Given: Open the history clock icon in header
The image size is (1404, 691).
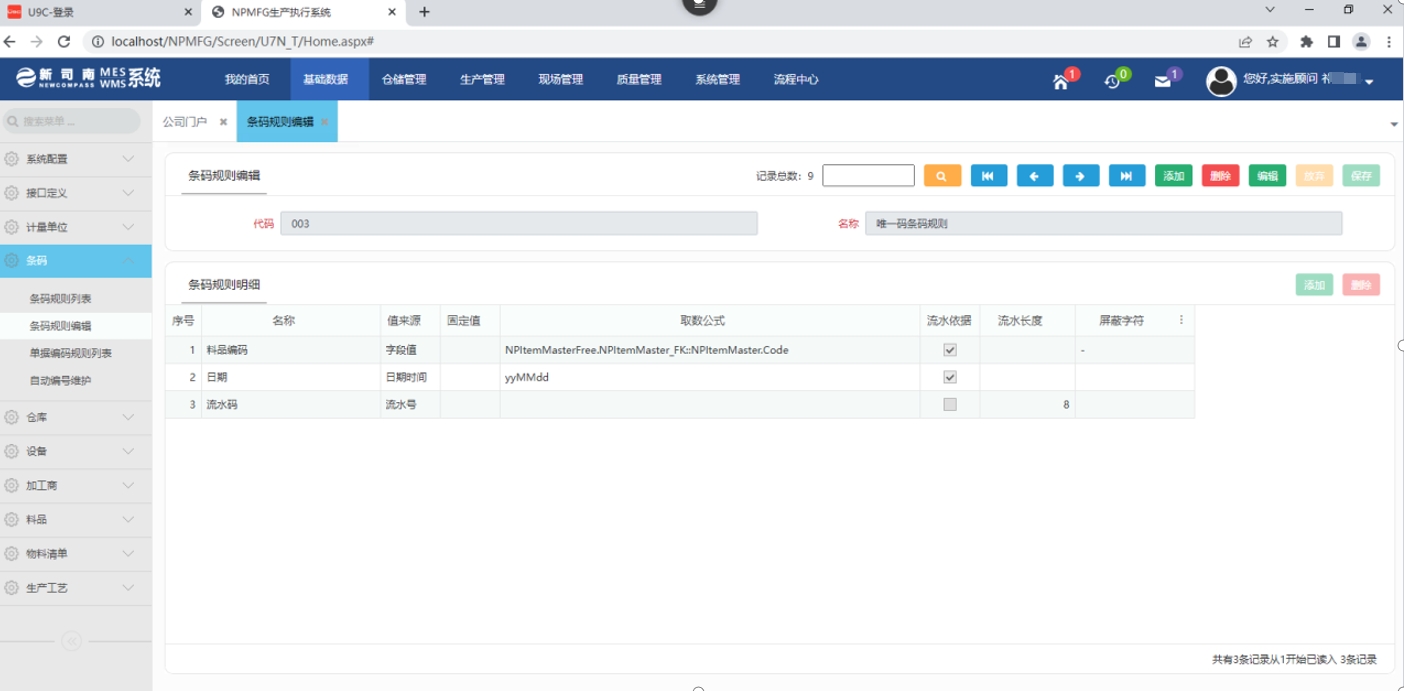Looking at the screenshot, I should pyautogui.click(x=1112, y=81).
